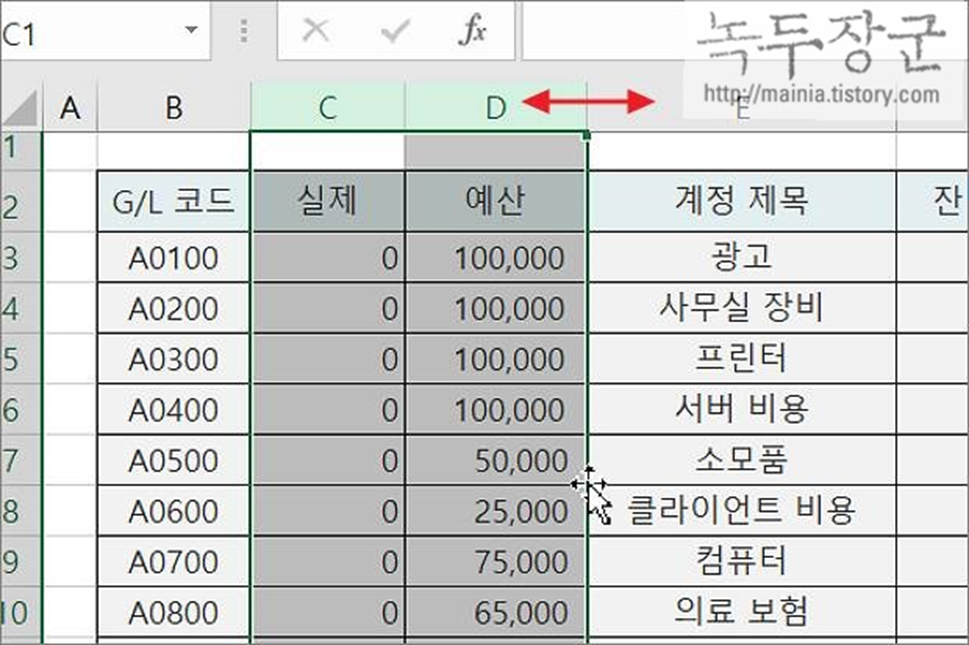Select row 9 header
The width and height of the screenshot is (969, 645).
click(x=20, y=562)
